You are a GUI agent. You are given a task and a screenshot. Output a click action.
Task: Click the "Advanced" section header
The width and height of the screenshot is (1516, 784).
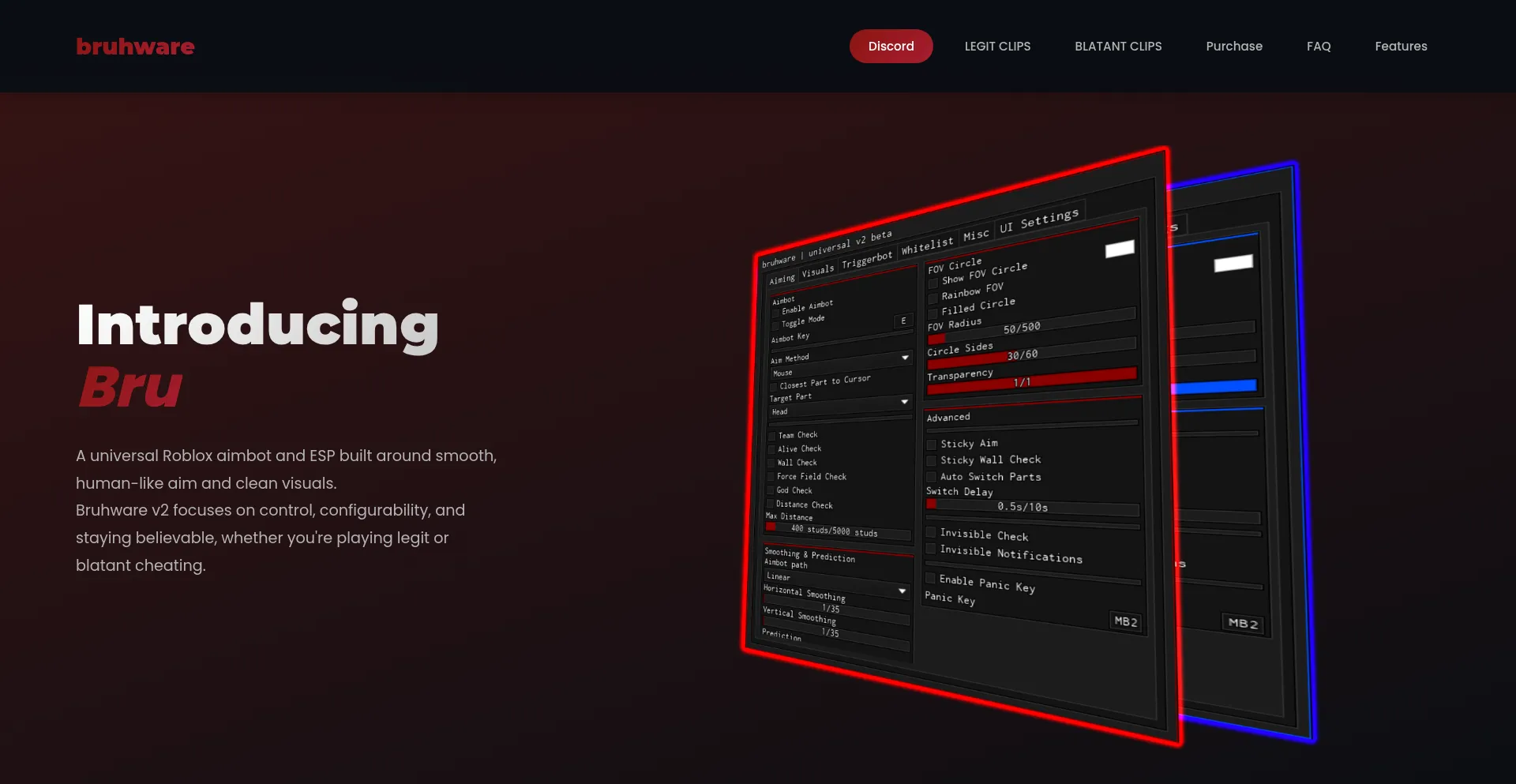click(948, 417)
